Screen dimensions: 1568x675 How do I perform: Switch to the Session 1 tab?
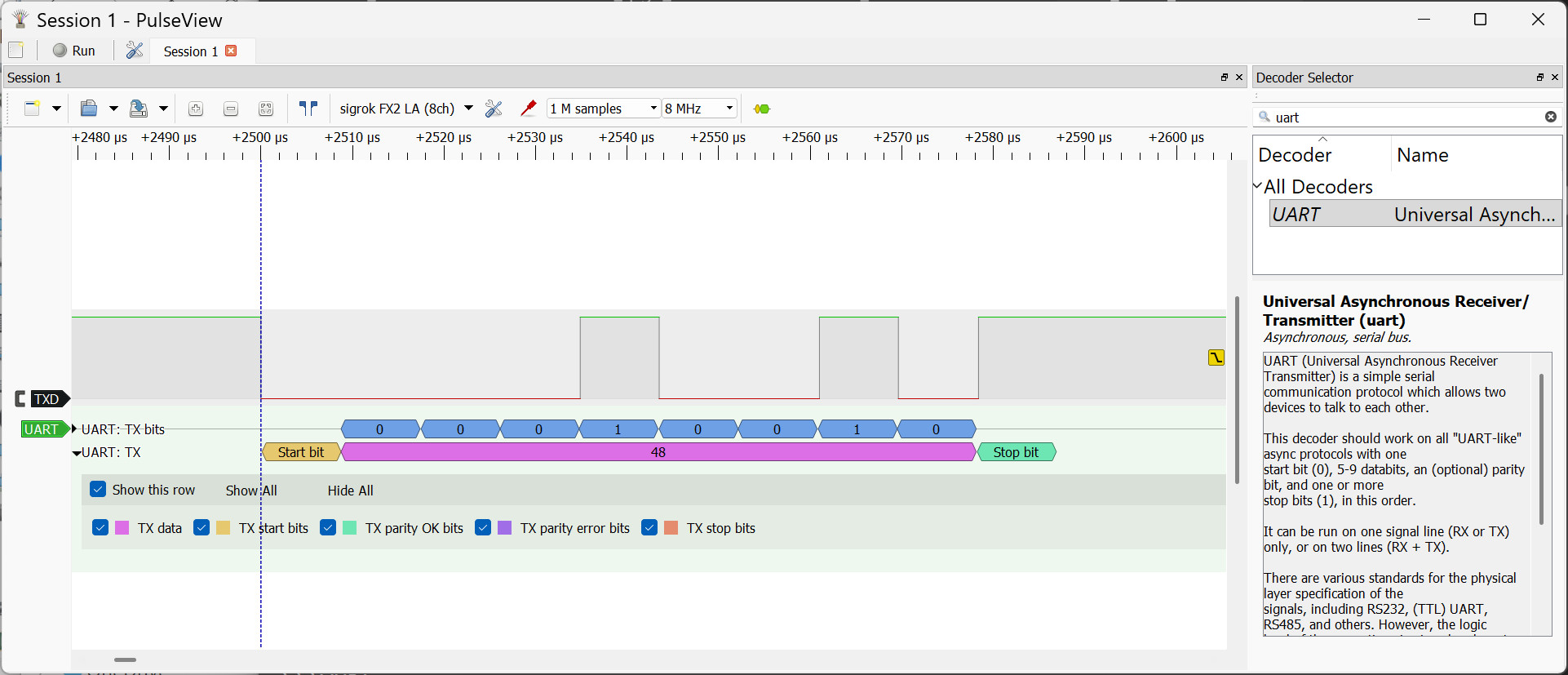191,51
